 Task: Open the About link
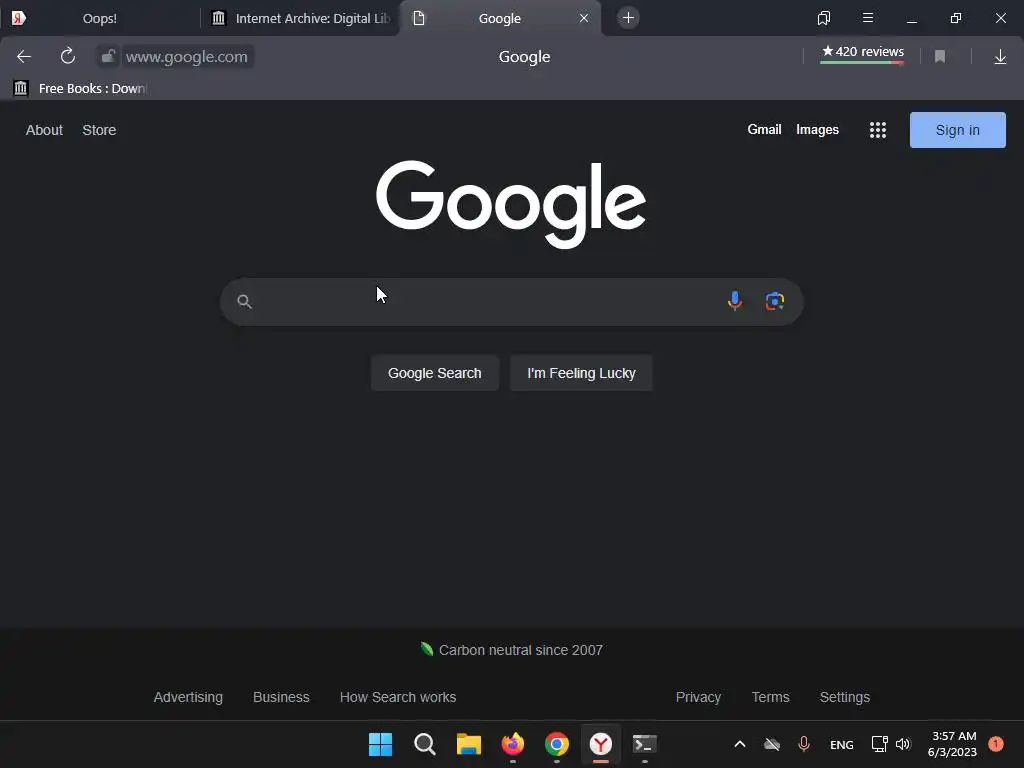pos(44,130)
